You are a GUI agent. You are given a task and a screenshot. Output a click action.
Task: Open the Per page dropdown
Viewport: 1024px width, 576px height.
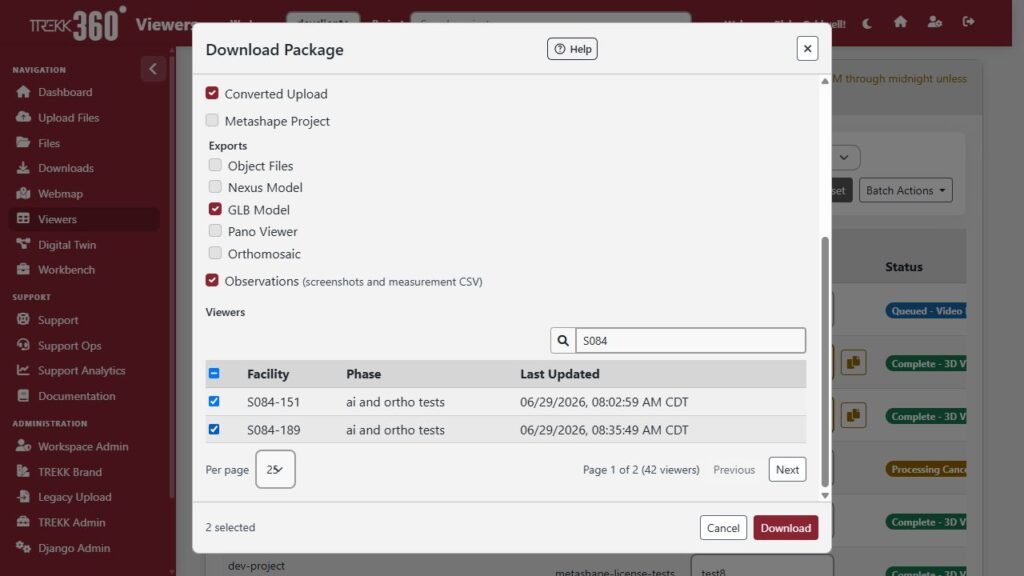coord(275,469)
